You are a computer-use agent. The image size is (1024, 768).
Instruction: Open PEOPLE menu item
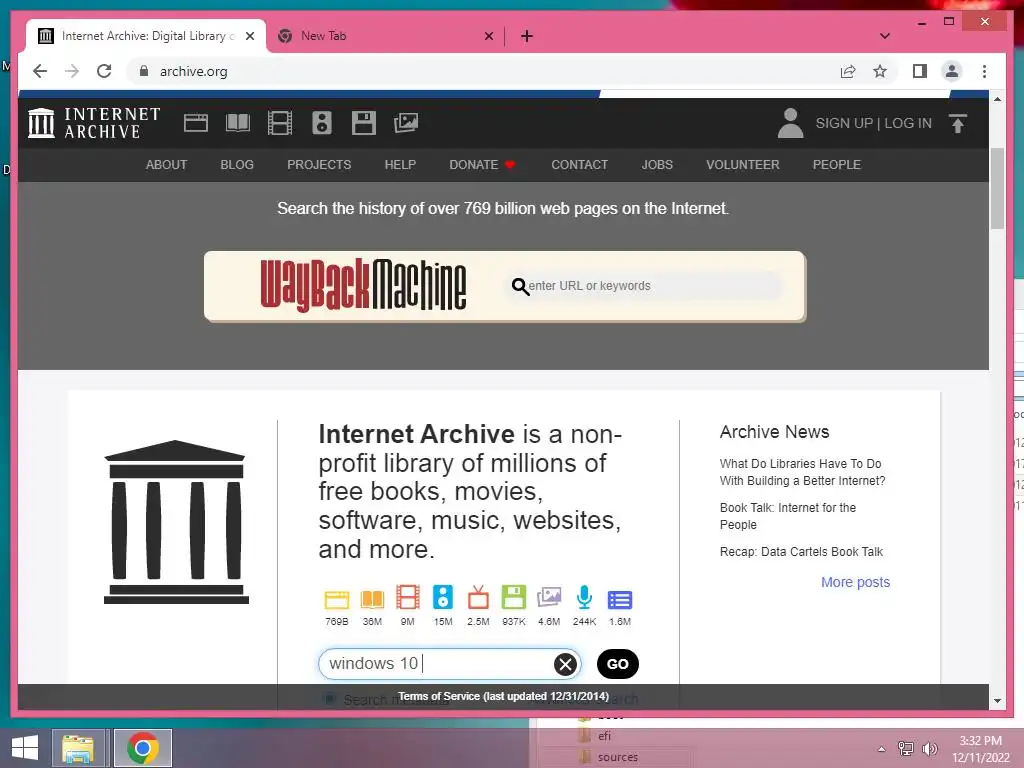[837, 165]
